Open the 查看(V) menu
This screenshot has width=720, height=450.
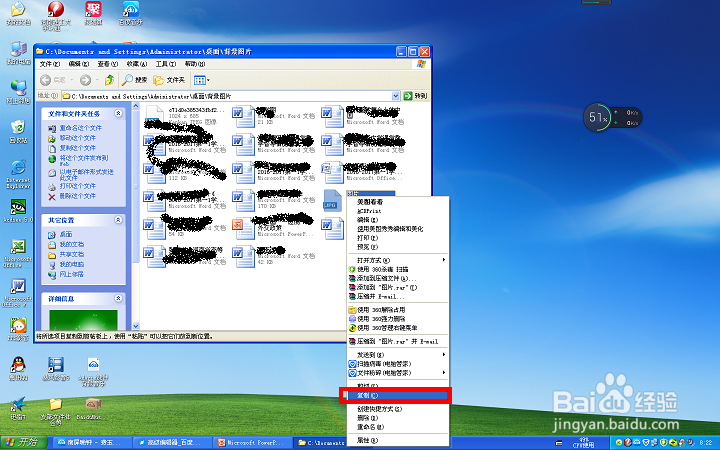pos(107,64)
